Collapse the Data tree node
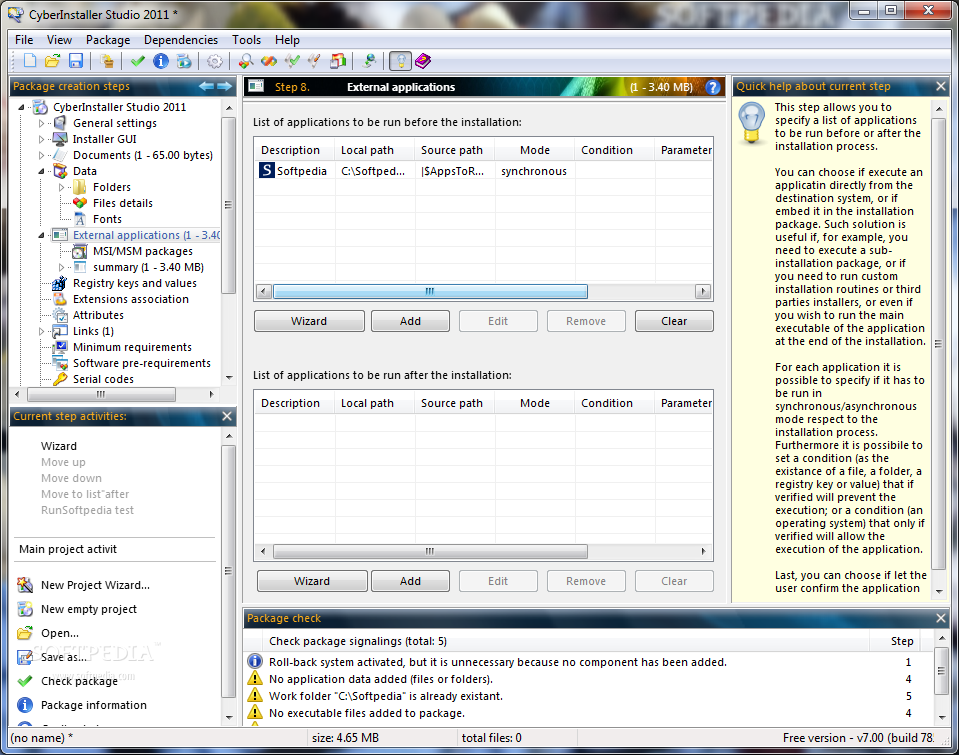This screenshot has height=755, width=959. [42, 171]
